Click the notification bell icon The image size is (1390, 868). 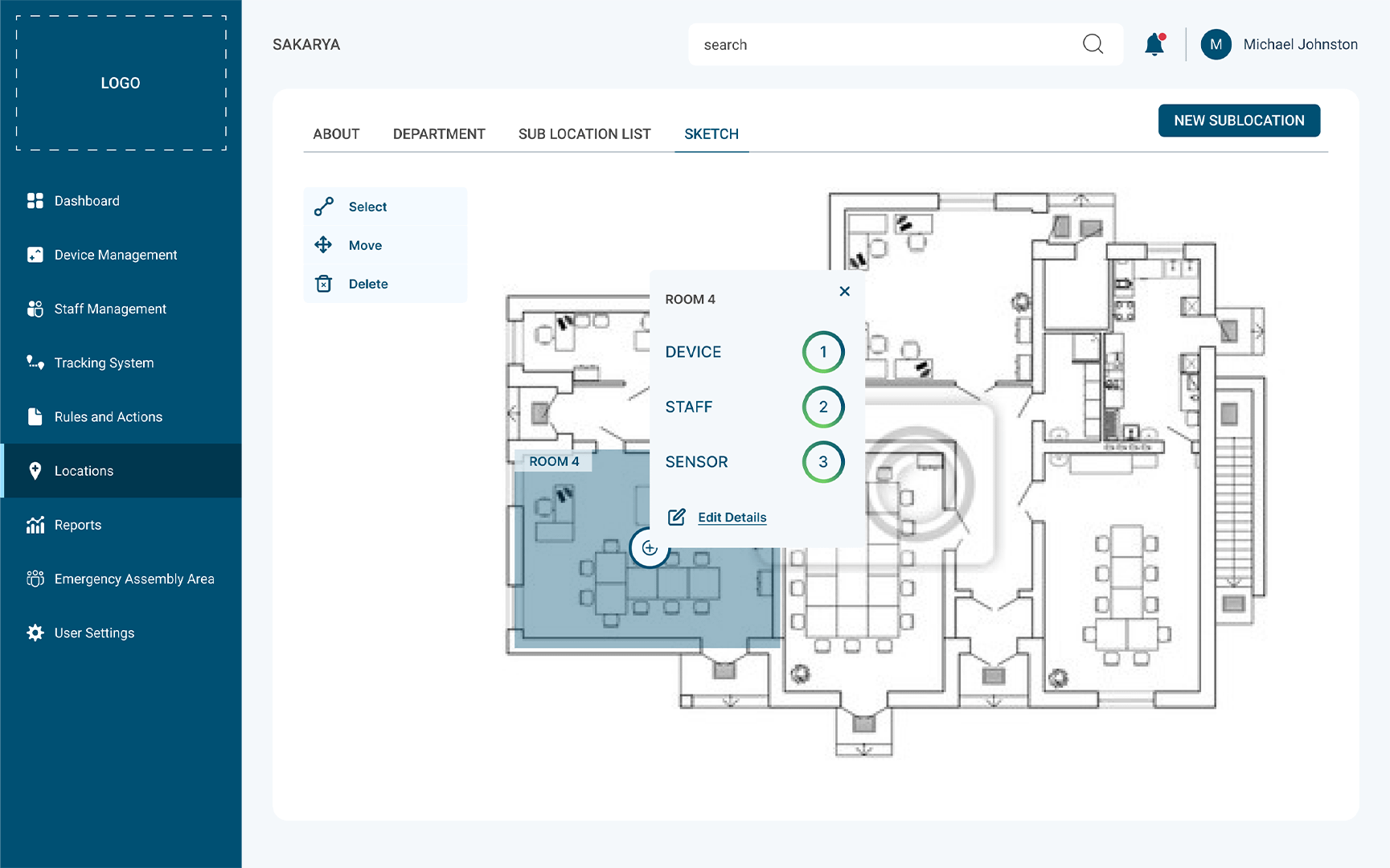coord(1154,44)
